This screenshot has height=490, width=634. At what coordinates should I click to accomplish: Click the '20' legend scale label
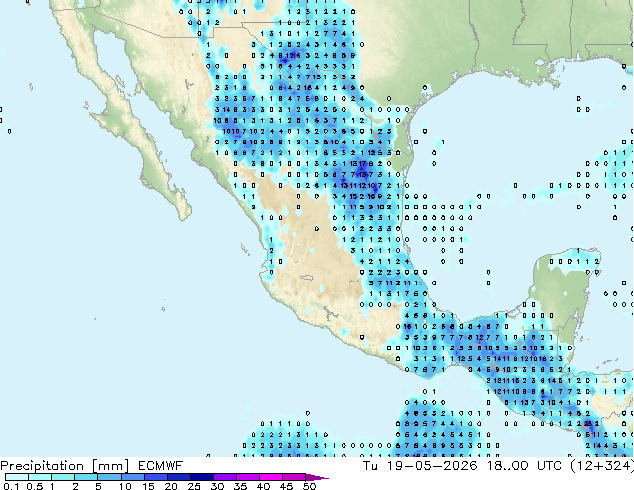171,486
